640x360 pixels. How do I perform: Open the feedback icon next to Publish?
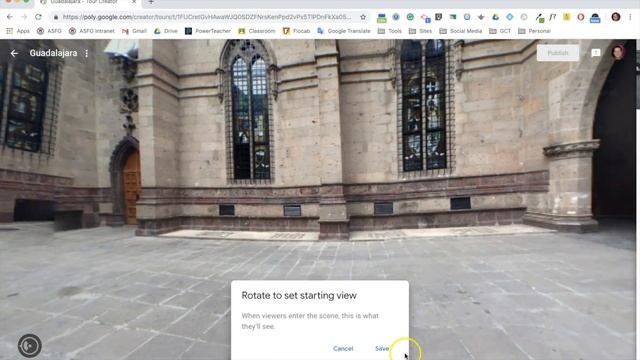596,53
